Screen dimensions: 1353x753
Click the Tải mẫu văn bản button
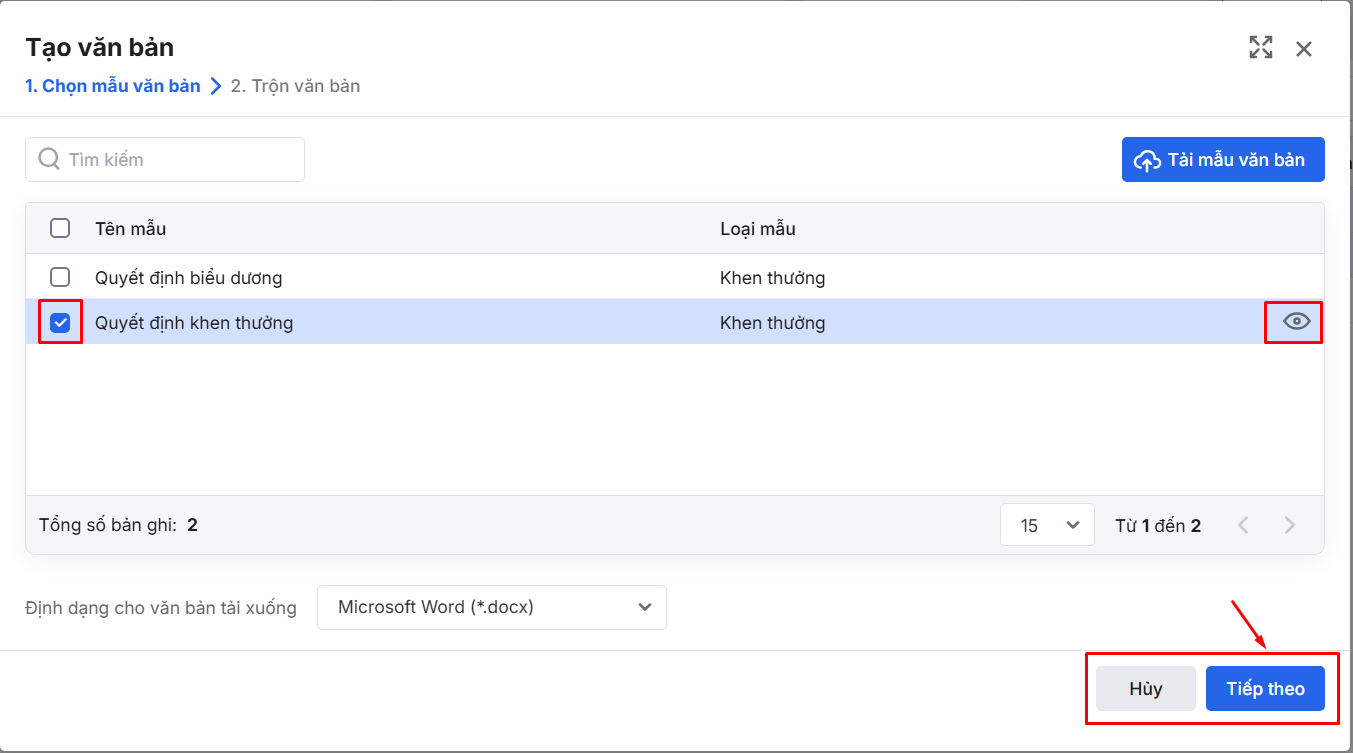point(1223,160)
